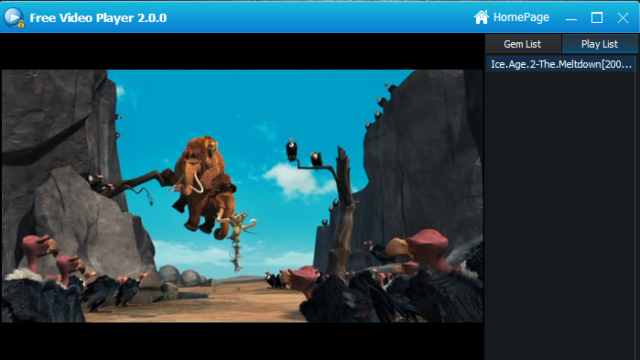The height and width of the screenshot is (360, 640).
Task: Open the HomePage link
Action: [521, 17]
